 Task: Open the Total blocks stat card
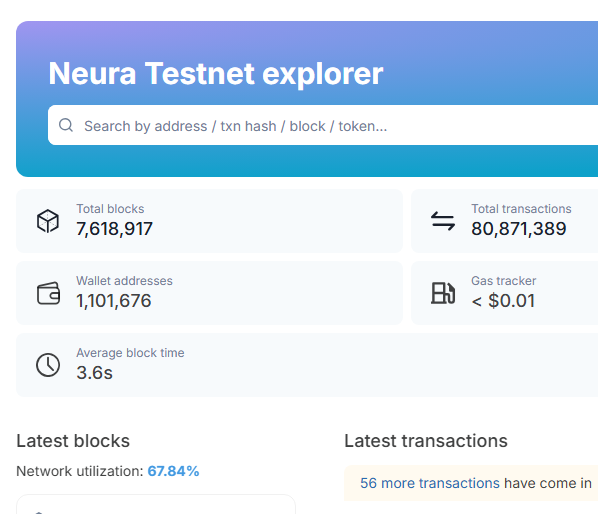[209, 221]
